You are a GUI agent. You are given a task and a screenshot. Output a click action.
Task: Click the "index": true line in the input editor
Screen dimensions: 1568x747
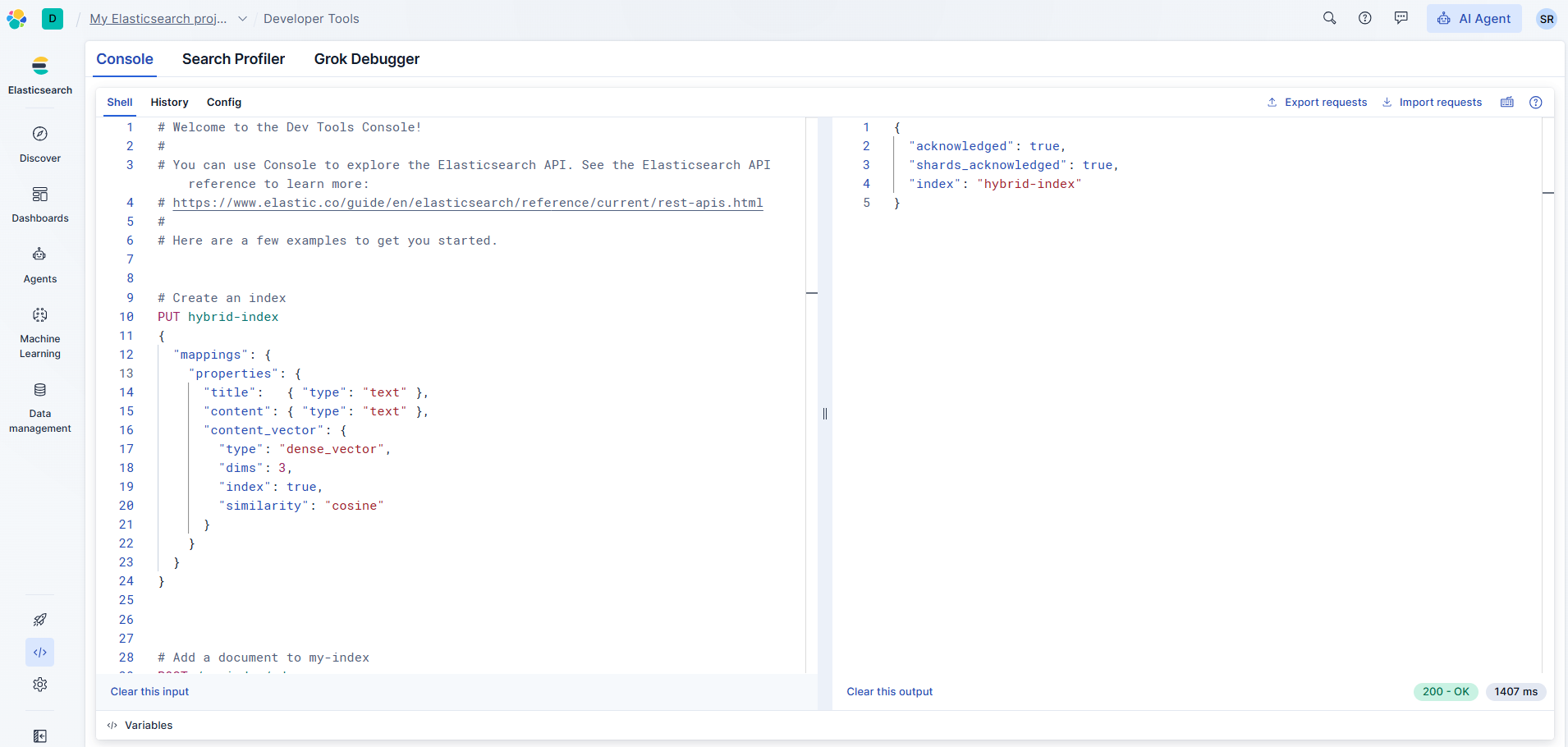tap(271, 487)
